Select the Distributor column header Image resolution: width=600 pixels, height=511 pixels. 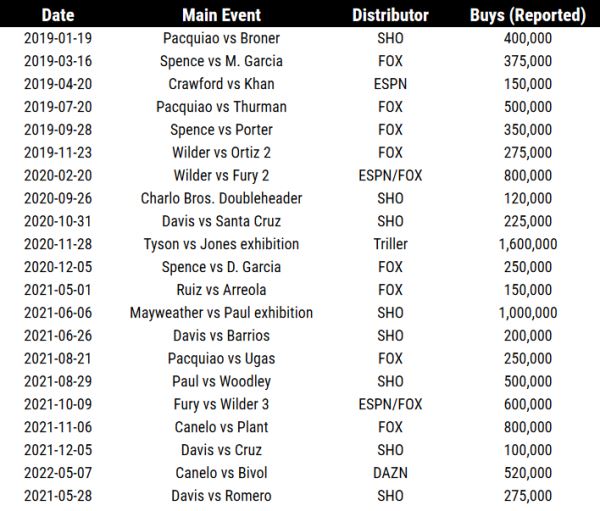coord(390,15)
